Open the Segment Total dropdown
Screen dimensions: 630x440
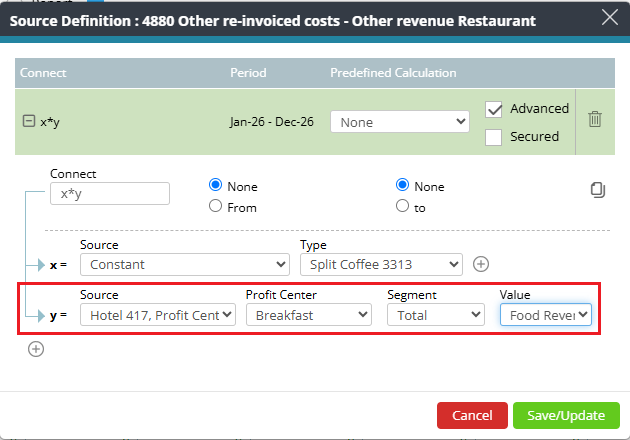436,315
